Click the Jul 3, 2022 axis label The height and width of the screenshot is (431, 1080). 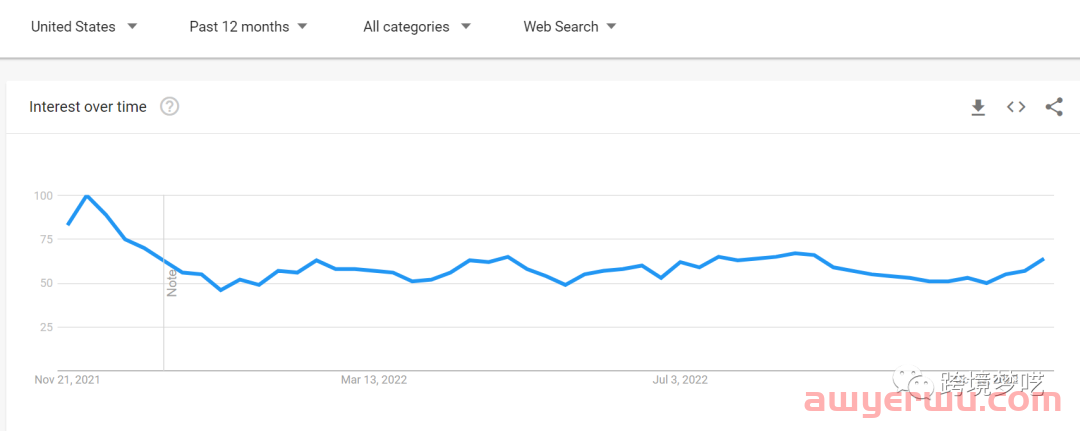(681, 379)
